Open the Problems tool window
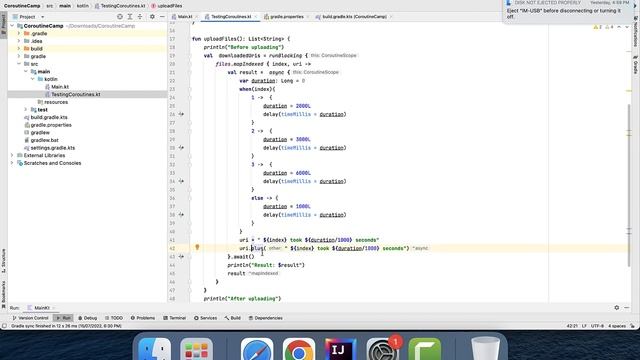640x360 pixels. click(143, 318)
